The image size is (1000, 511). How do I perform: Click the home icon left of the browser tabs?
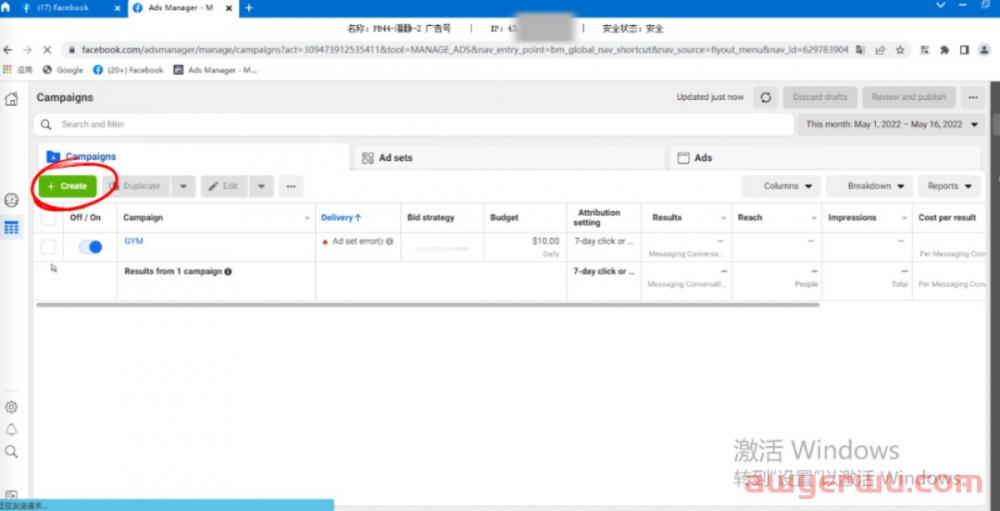[6, 8]
